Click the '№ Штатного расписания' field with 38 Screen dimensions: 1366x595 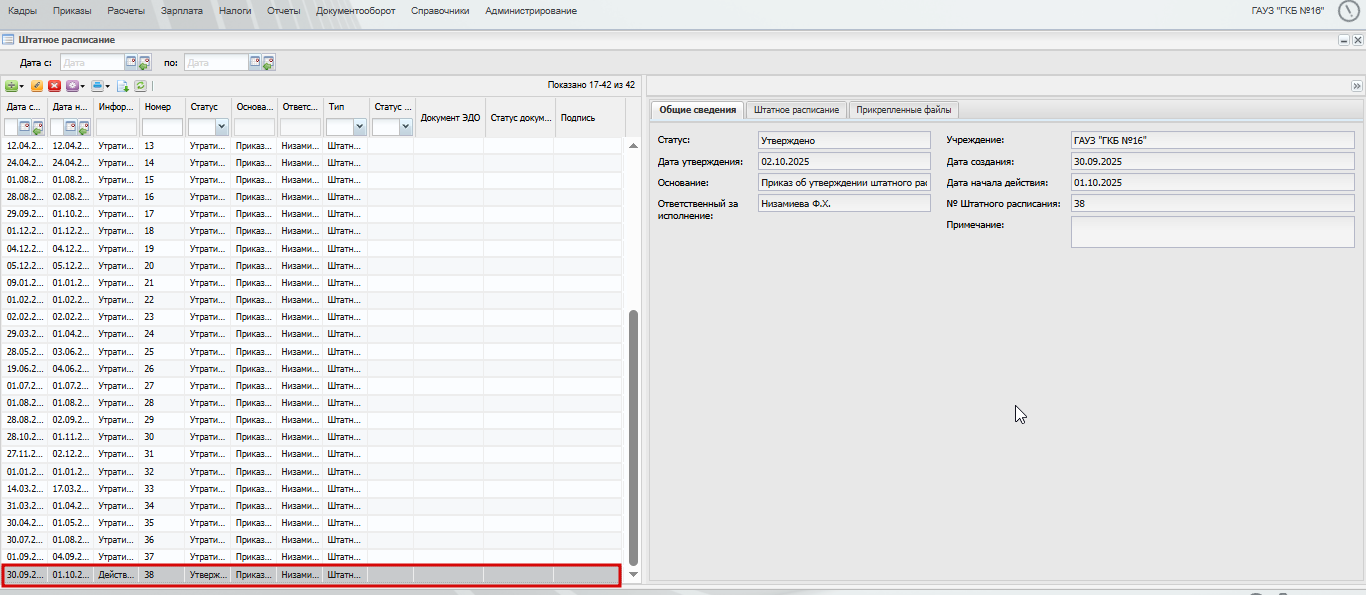click(1212, 203)
